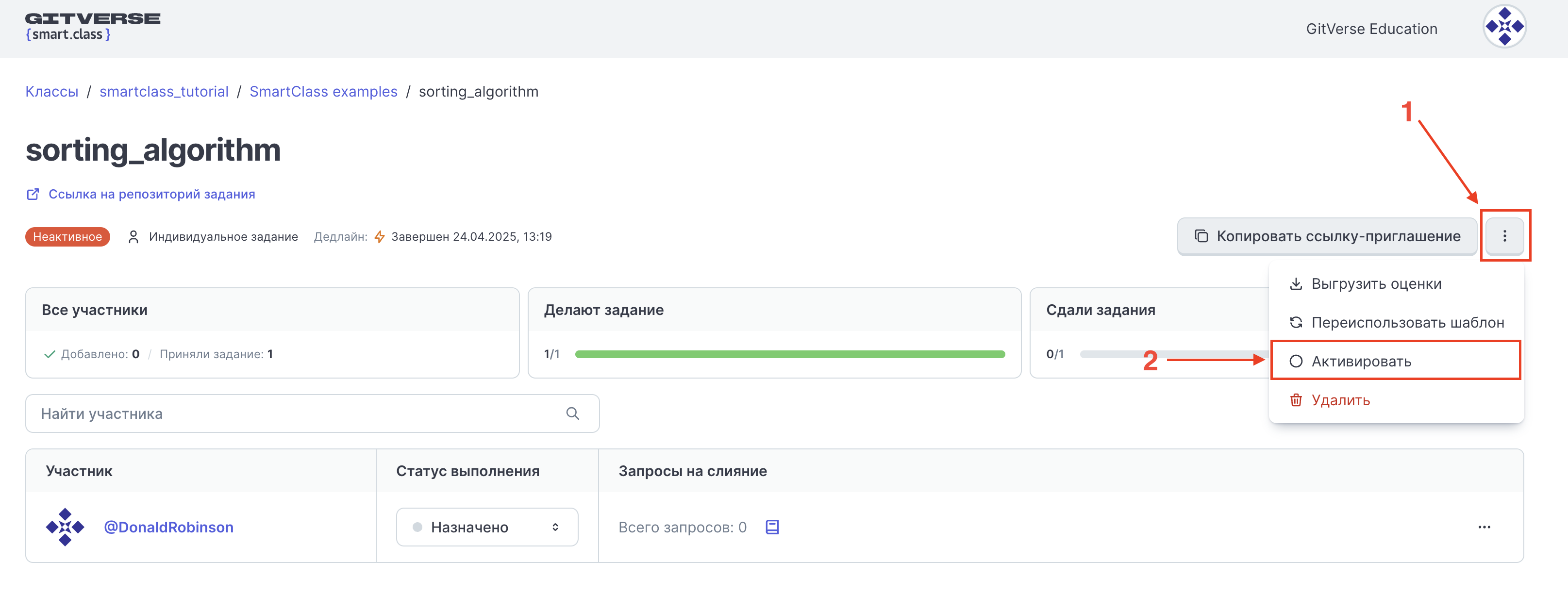1568x595 pixels.
Task: Click the Неактивное status badge
Action: (67, 237)
